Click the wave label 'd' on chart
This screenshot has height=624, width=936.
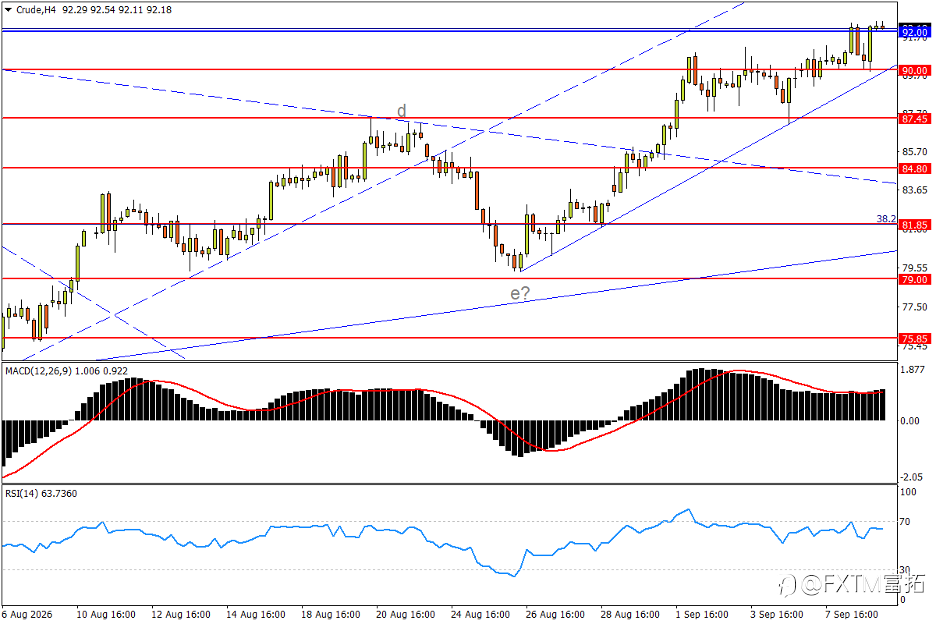pos(402,110)
